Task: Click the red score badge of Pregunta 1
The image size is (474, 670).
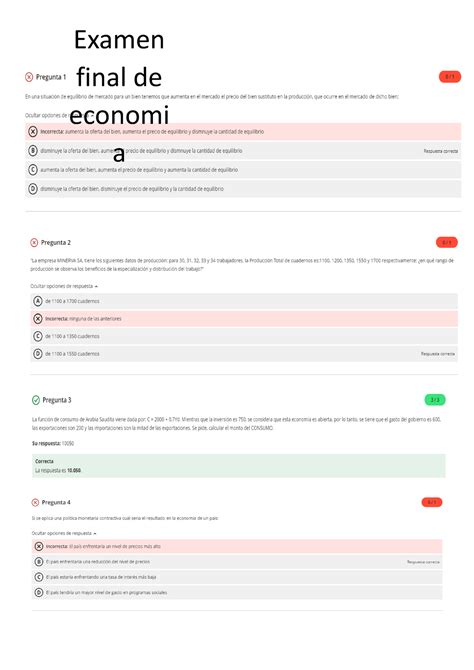Action: click(450, 77)
